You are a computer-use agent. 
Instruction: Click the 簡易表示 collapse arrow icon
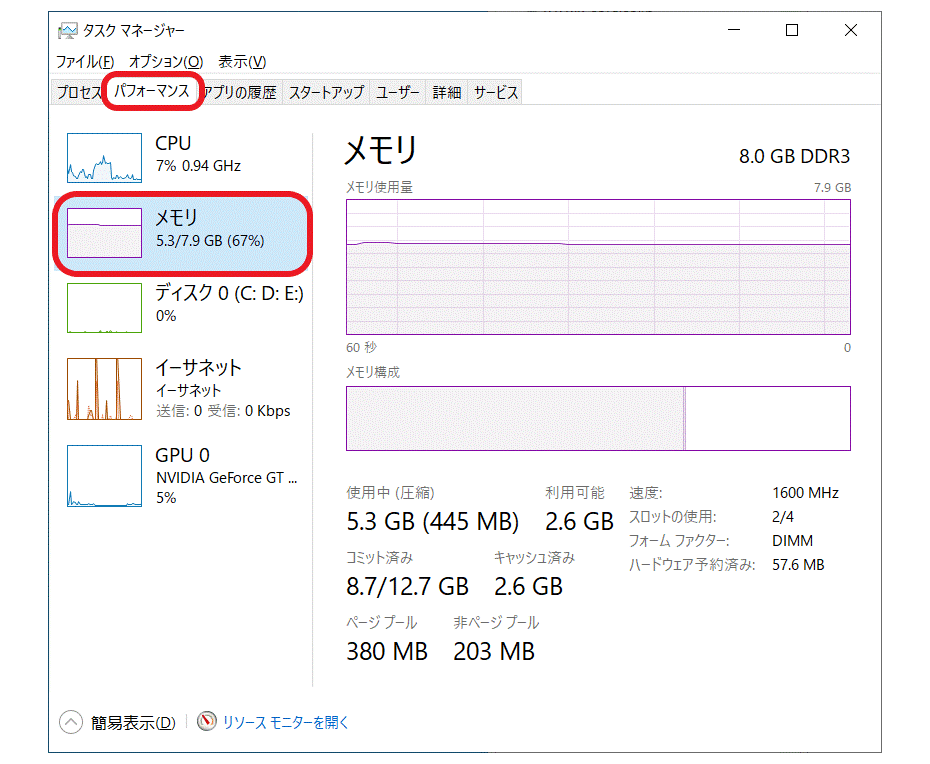[x=71, y=722]
